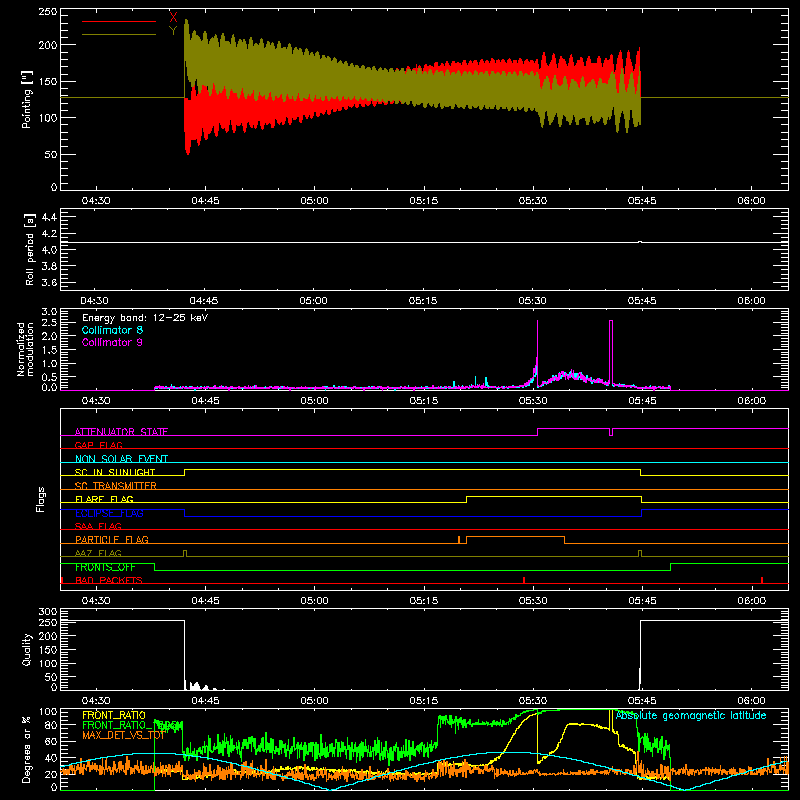
Task: Click the 3.6 tick on Roll period axis
Action: tap(49, 283)
